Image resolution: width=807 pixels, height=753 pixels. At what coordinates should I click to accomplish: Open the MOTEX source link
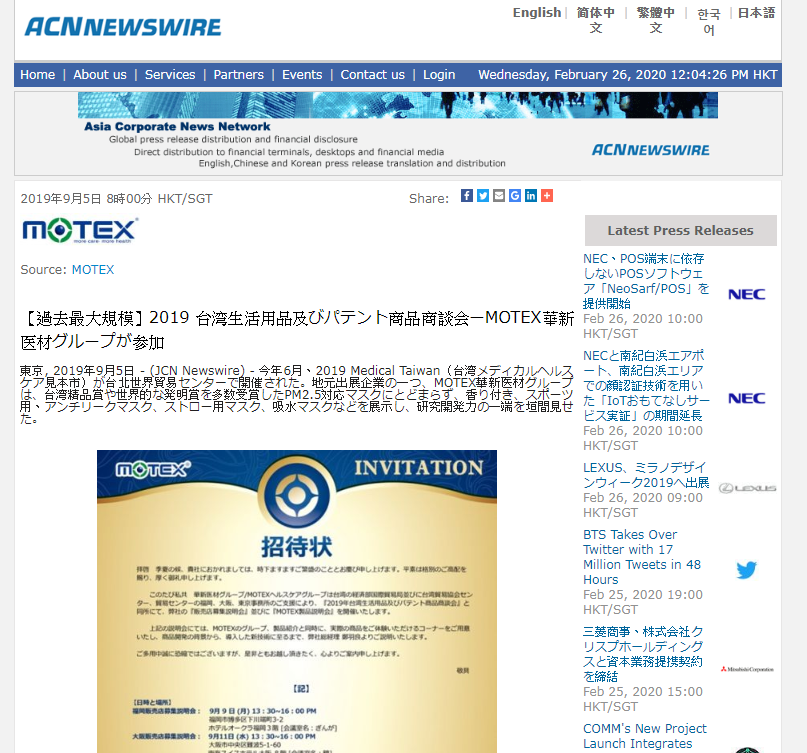point(93,270)
